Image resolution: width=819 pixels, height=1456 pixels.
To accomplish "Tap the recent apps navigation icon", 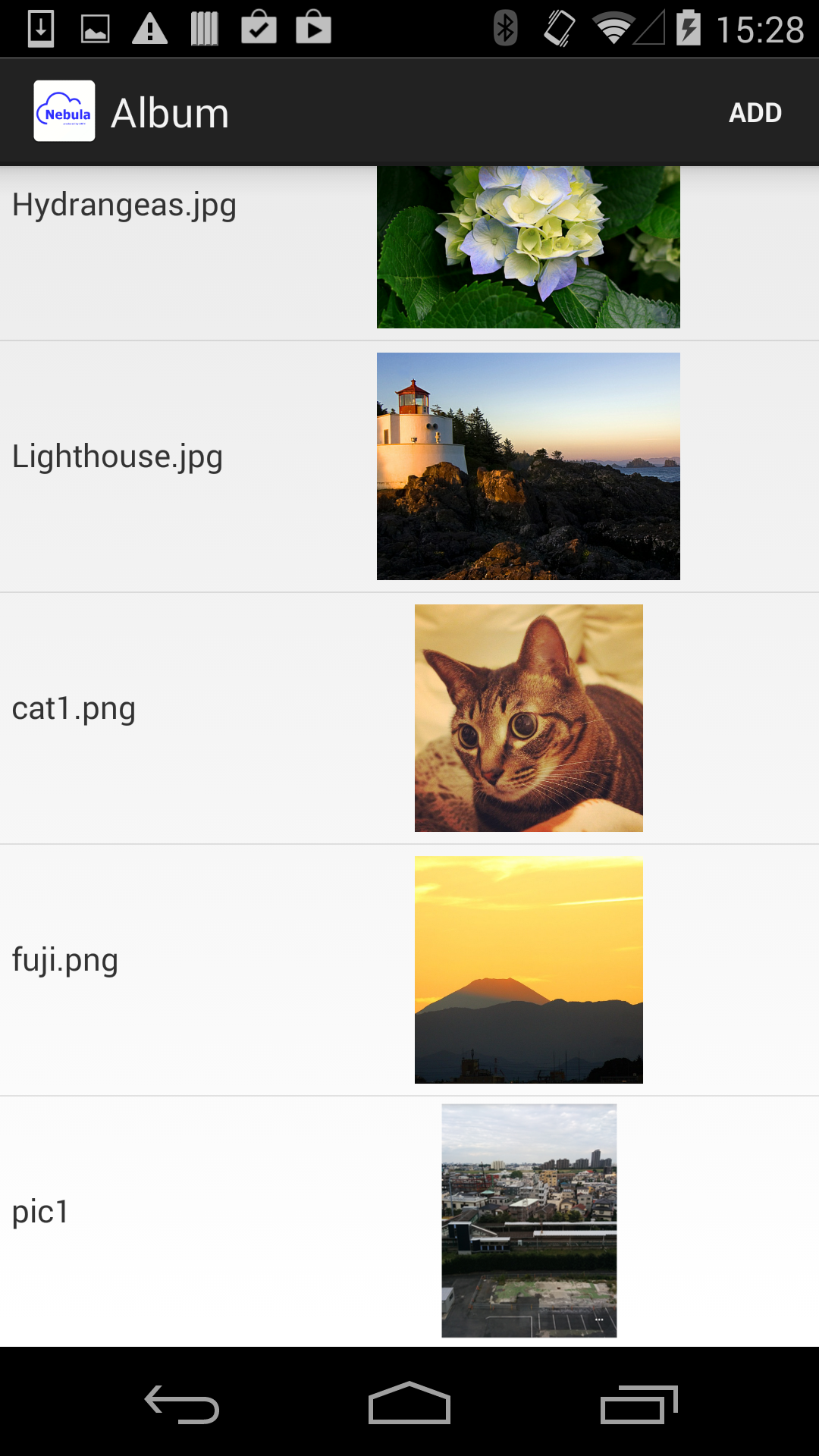I will point(639,1404).
